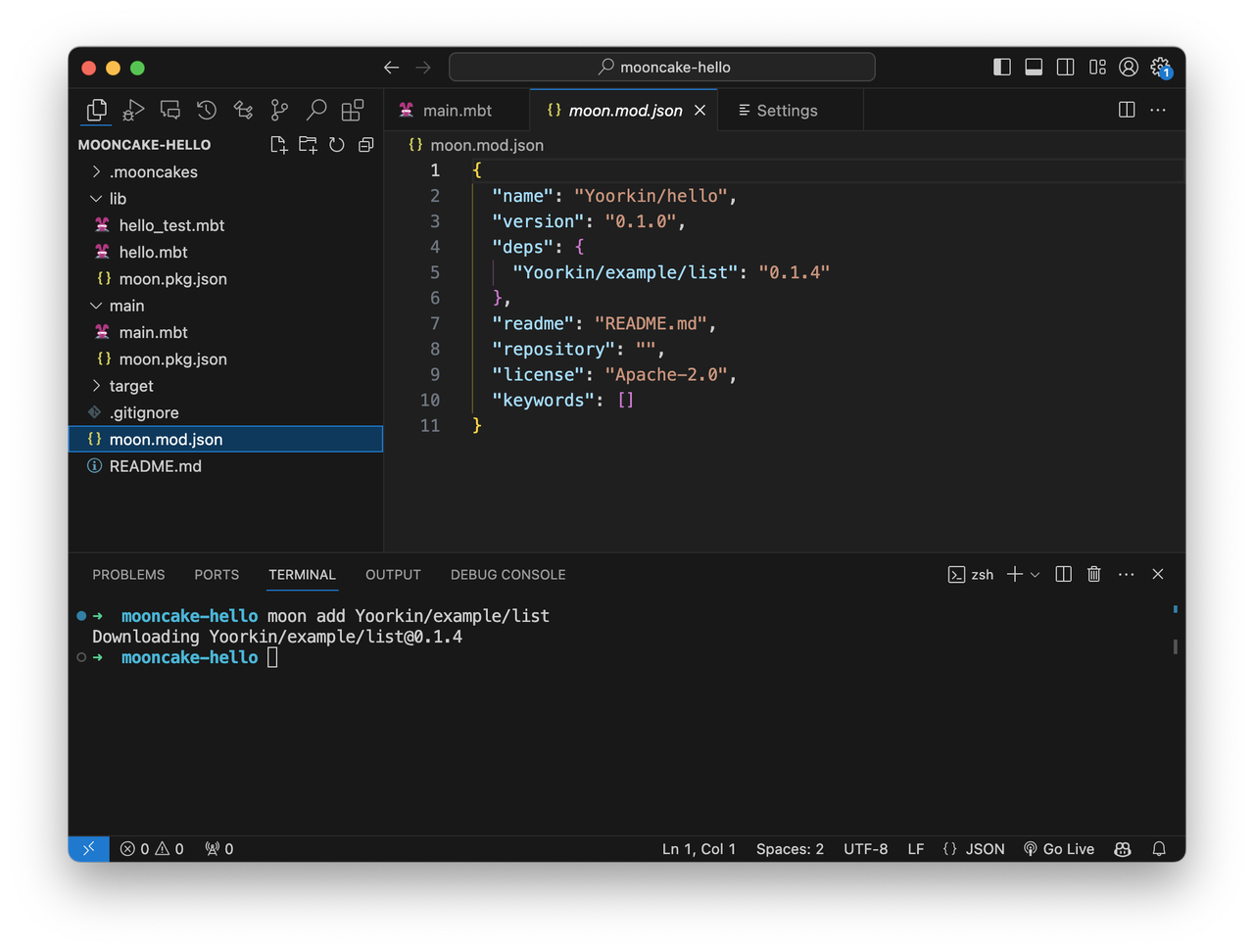Click the mooncake-hello command center search
Image resolution: width=1254 pixels, height=952 pixels.
tap(662, 67)
